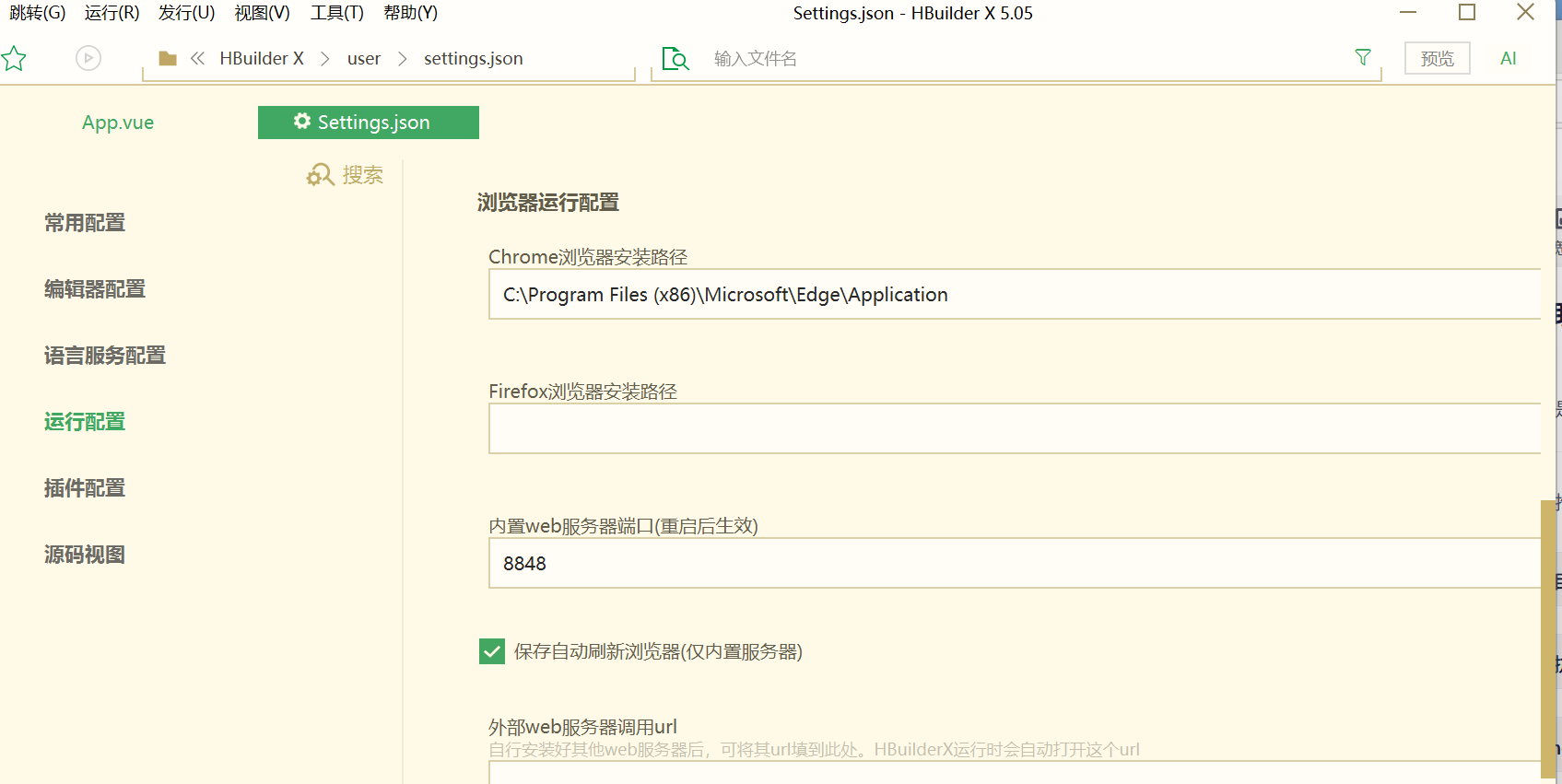Click the 搜索 settings search label
Screen dimensions: 1562x784
point(362,175)
